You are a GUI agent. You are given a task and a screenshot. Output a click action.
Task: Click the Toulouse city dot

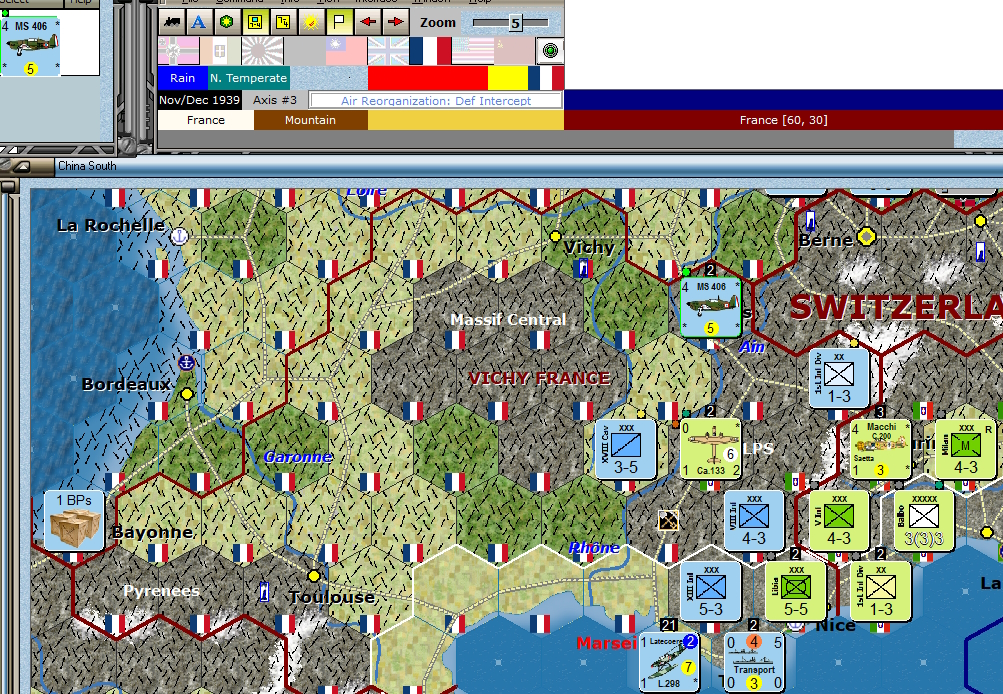point(313,576)
